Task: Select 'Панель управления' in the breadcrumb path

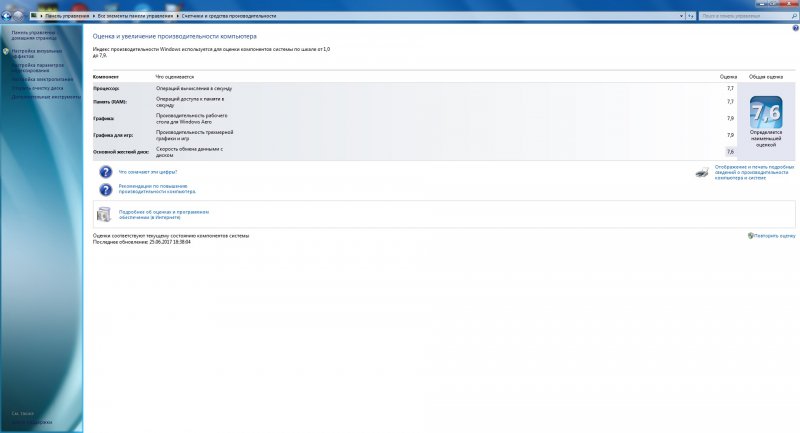Action: 65,16
